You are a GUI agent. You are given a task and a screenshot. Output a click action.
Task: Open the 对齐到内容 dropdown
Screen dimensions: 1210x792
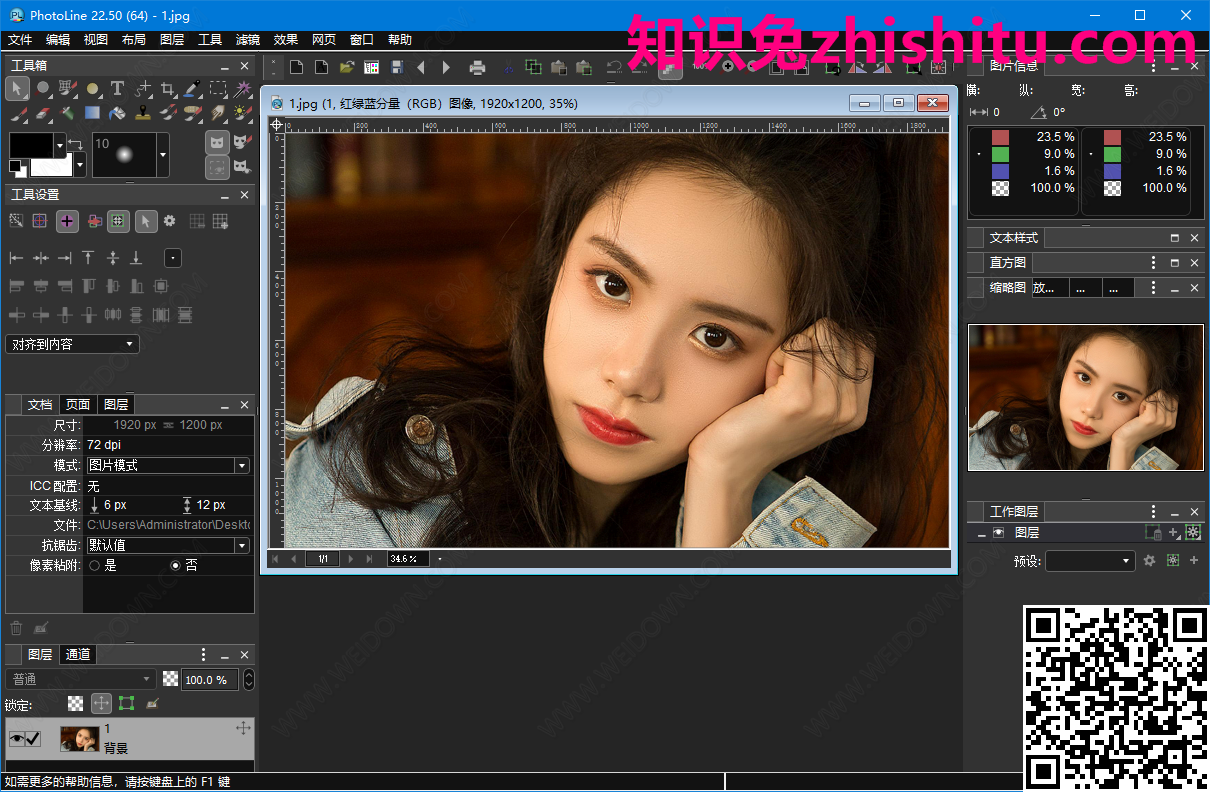[x=72, y=344]
